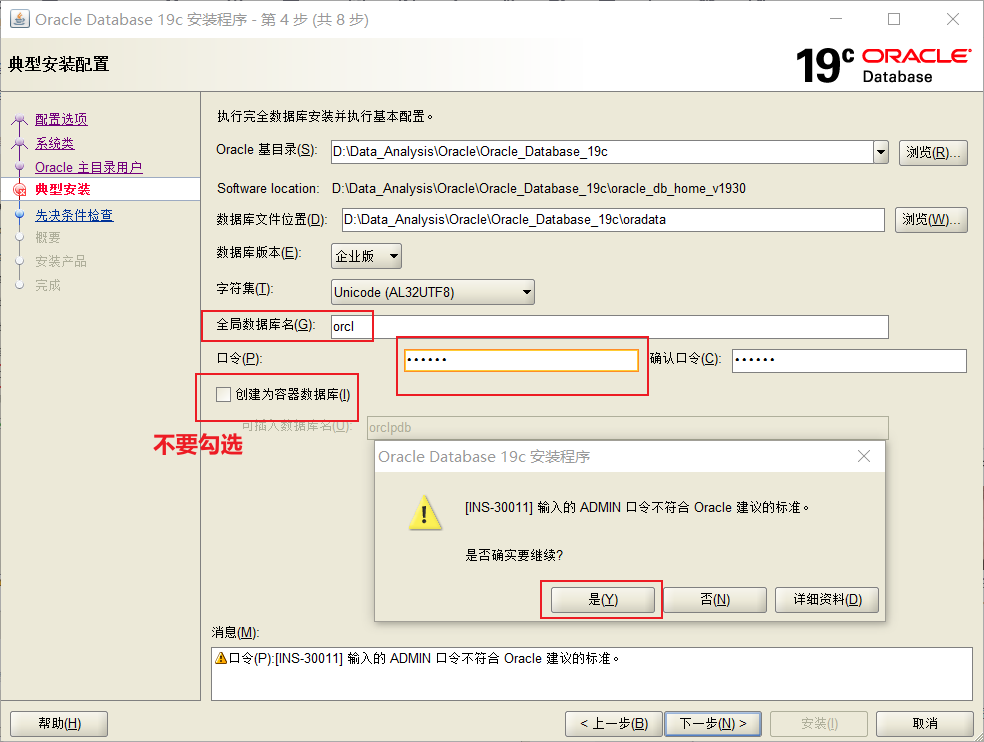The height and width of the screenshot is (742, 984).
Task: Maximize the Oracle installer window
Action: (x=894, y=19)
